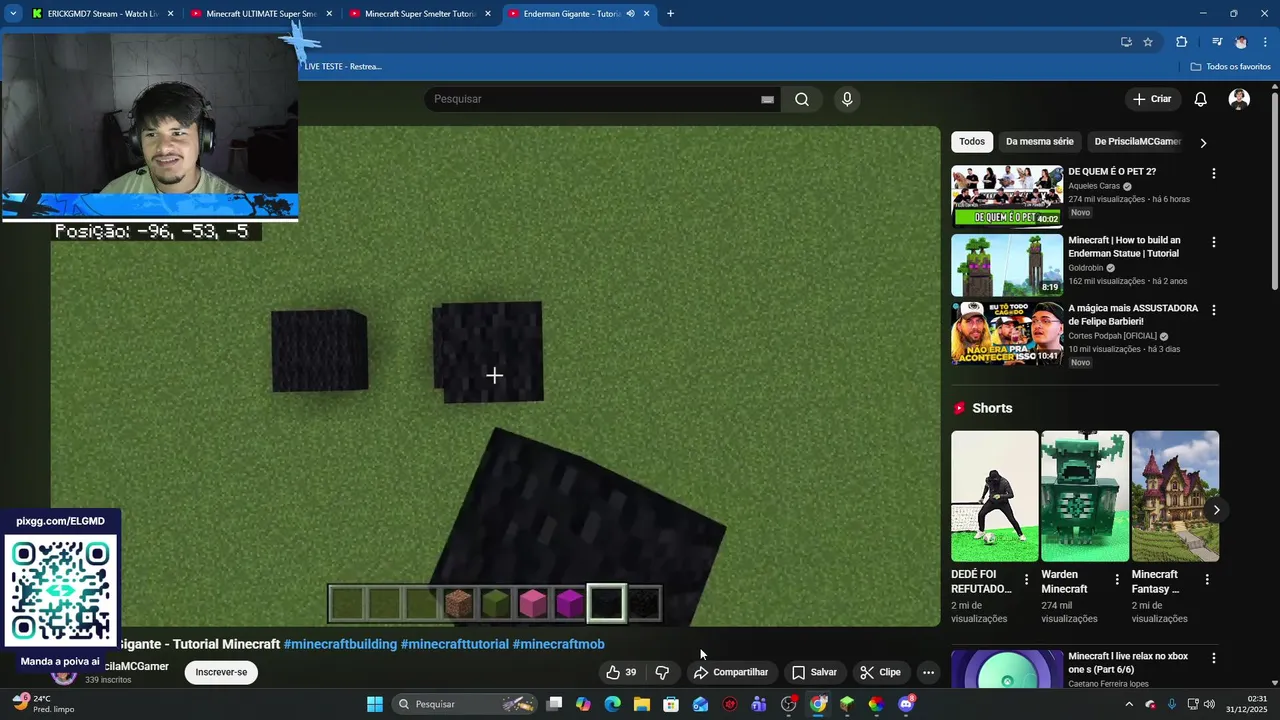This screenshot has width=1280, height=720.
Task: Open the LIVE TESTE - Restream bookmark
Action: pos(343,66)
